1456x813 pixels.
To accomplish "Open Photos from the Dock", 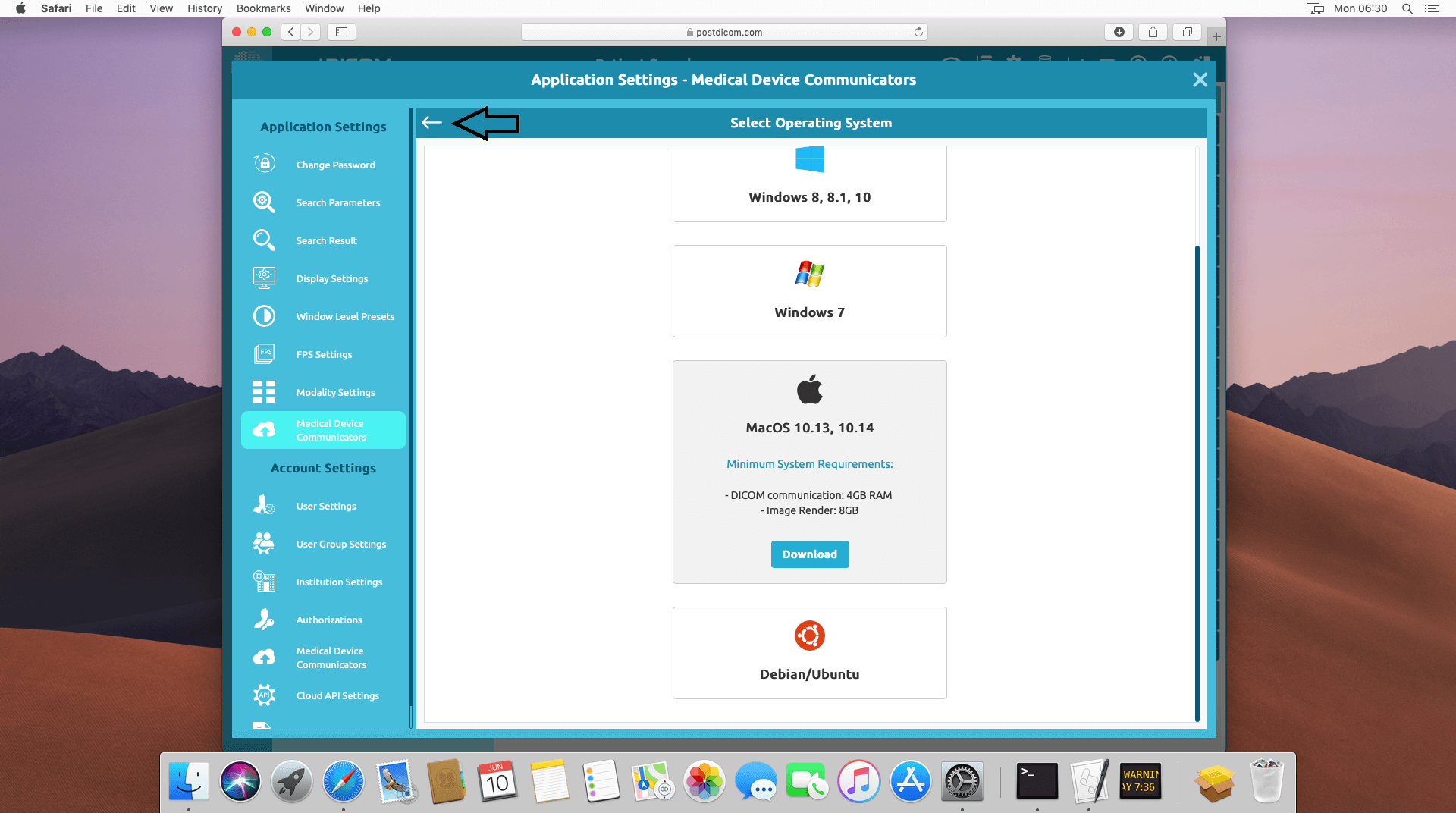I will [704, 781].
